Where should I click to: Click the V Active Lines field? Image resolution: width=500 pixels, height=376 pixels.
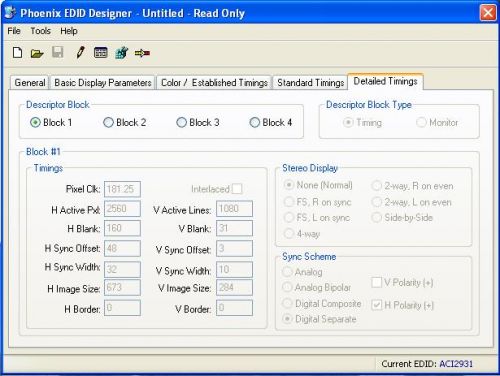pos(234,209)
